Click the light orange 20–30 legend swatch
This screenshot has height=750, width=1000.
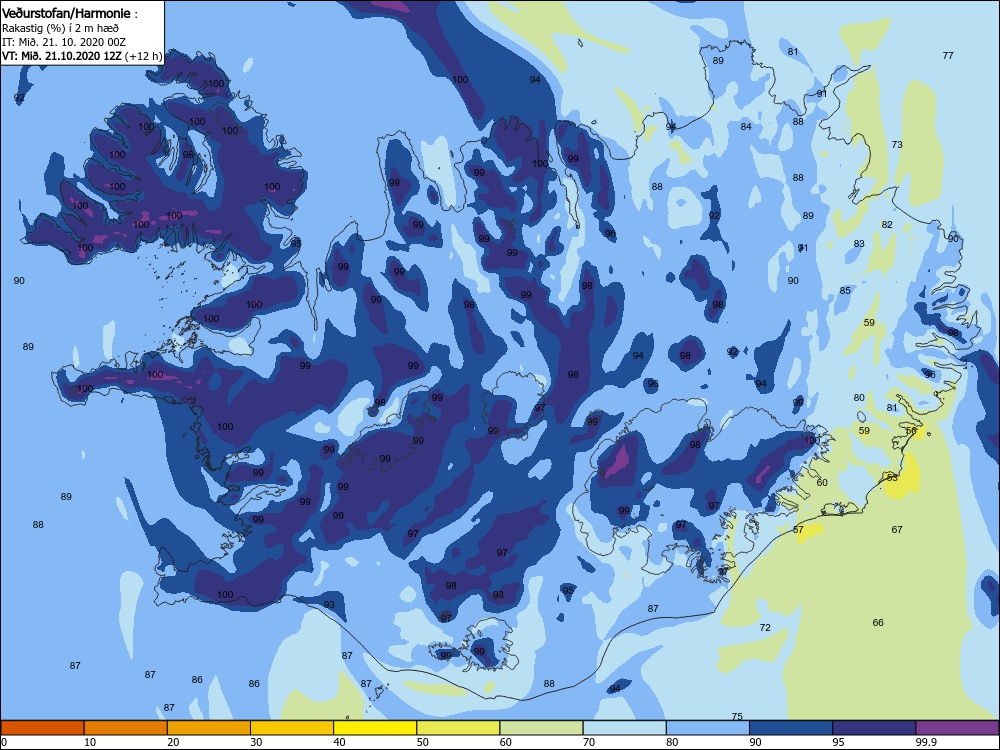click(209, 728)
